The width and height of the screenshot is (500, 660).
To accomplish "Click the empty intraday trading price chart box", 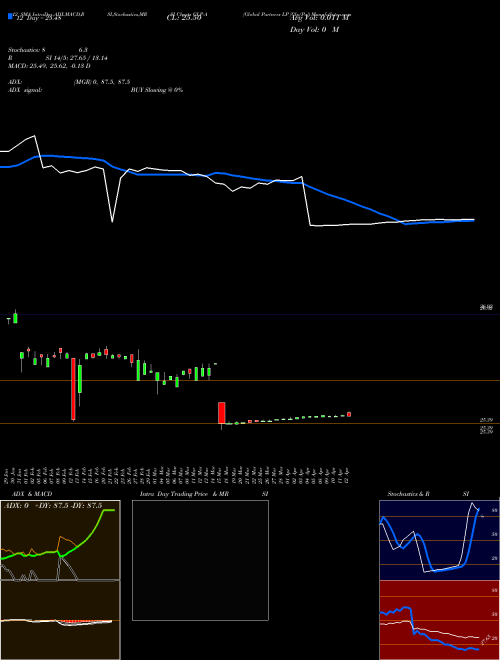I will [200, 560].
